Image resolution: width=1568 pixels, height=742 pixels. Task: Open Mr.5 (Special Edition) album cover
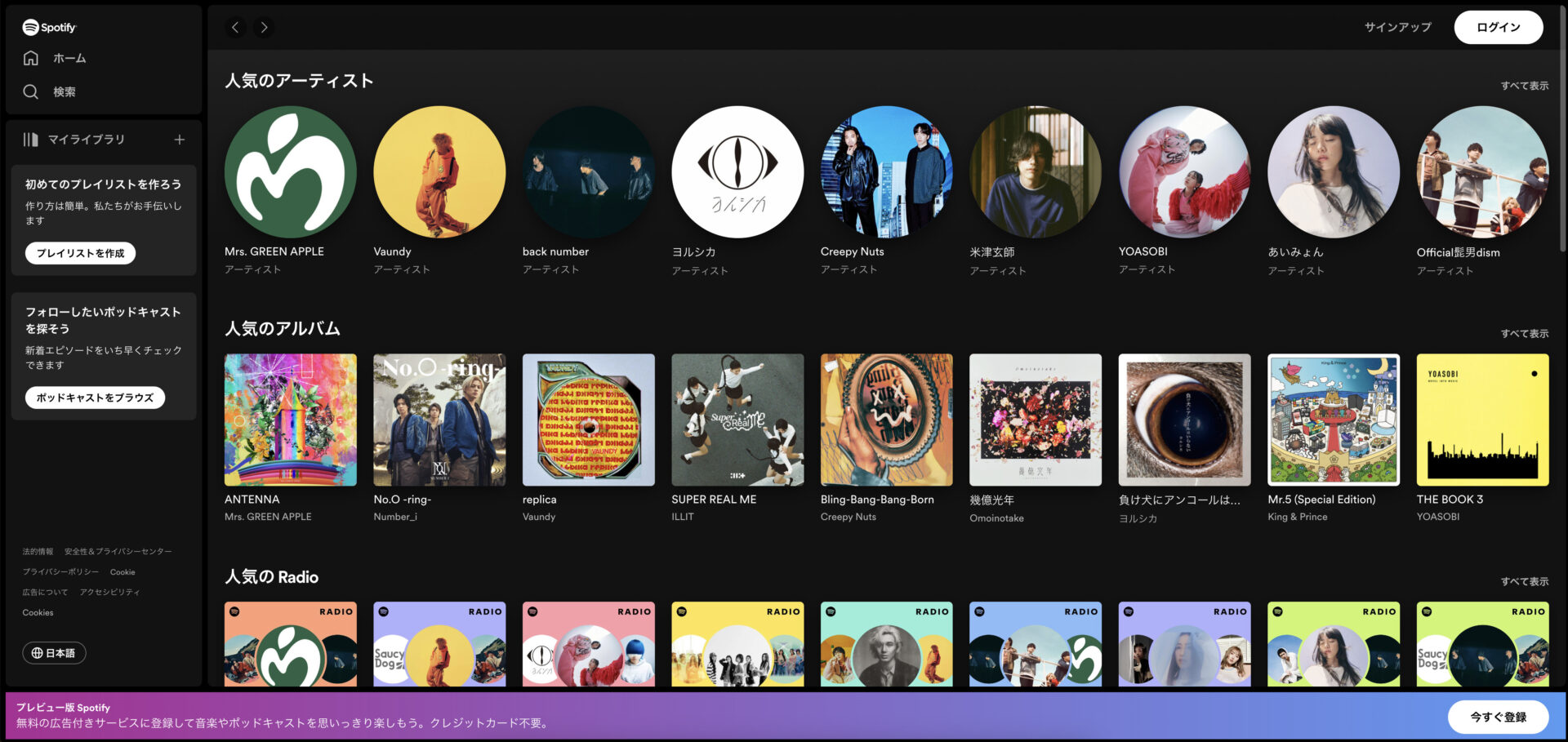click(1334, 420)
